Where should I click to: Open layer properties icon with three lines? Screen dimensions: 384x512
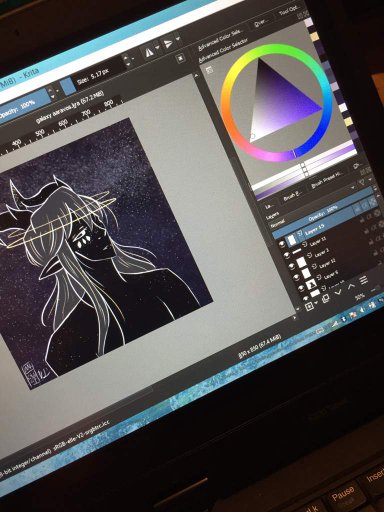364,280
